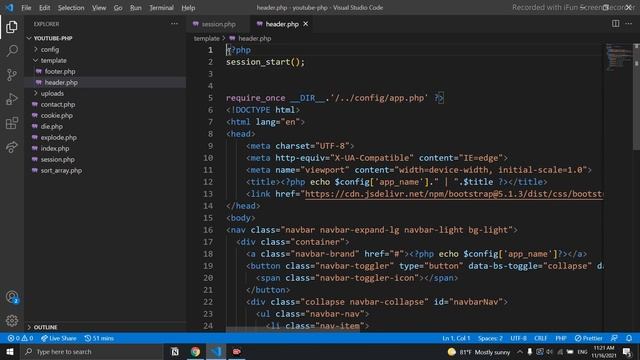The height and width of the screenshot is (360, 640).
Task: Change encoding via UTF-8 status item
Action: click(x=518, y=338)
